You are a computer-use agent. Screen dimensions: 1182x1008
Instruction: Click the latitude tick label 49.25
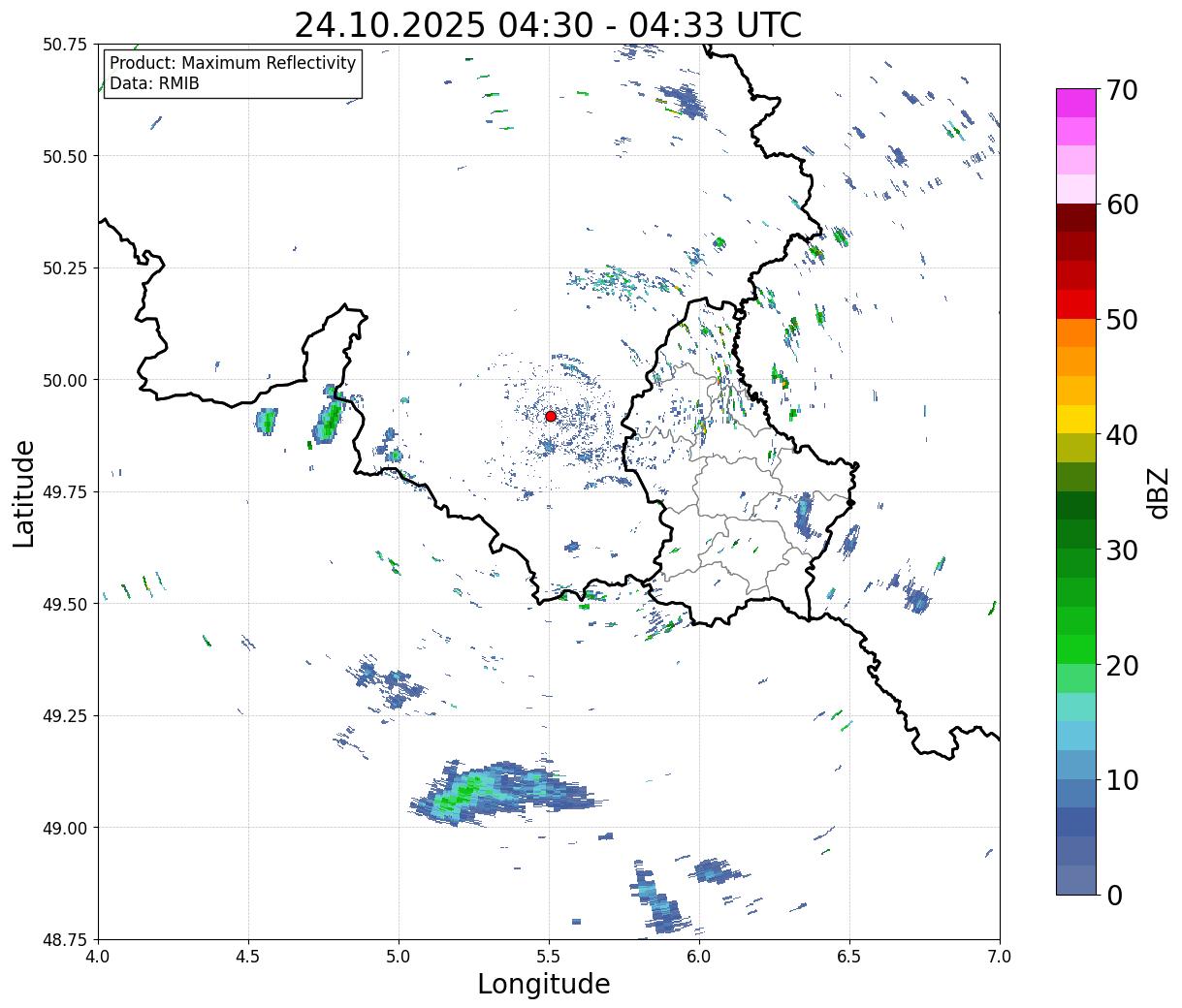(65, 716)
